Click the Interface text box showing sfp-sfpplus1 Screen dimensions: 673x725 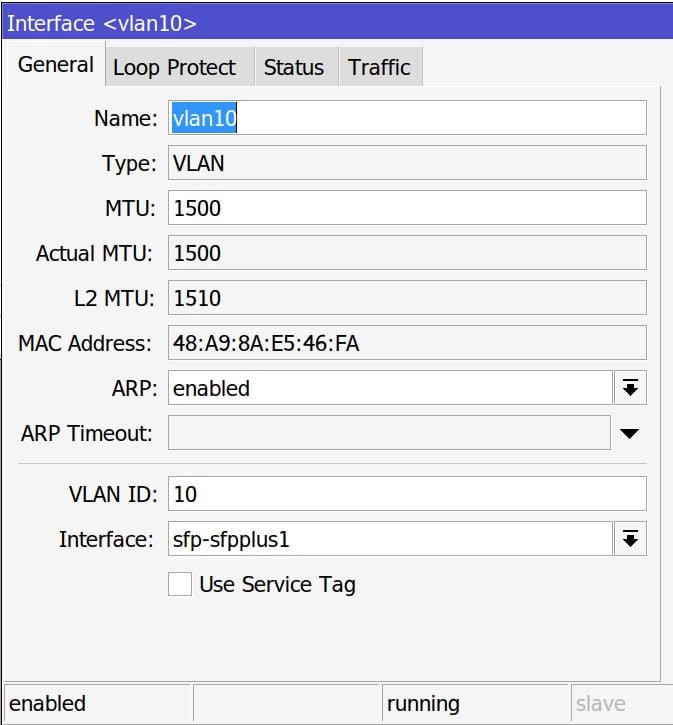pyautogui.click(x=389, y=539)
